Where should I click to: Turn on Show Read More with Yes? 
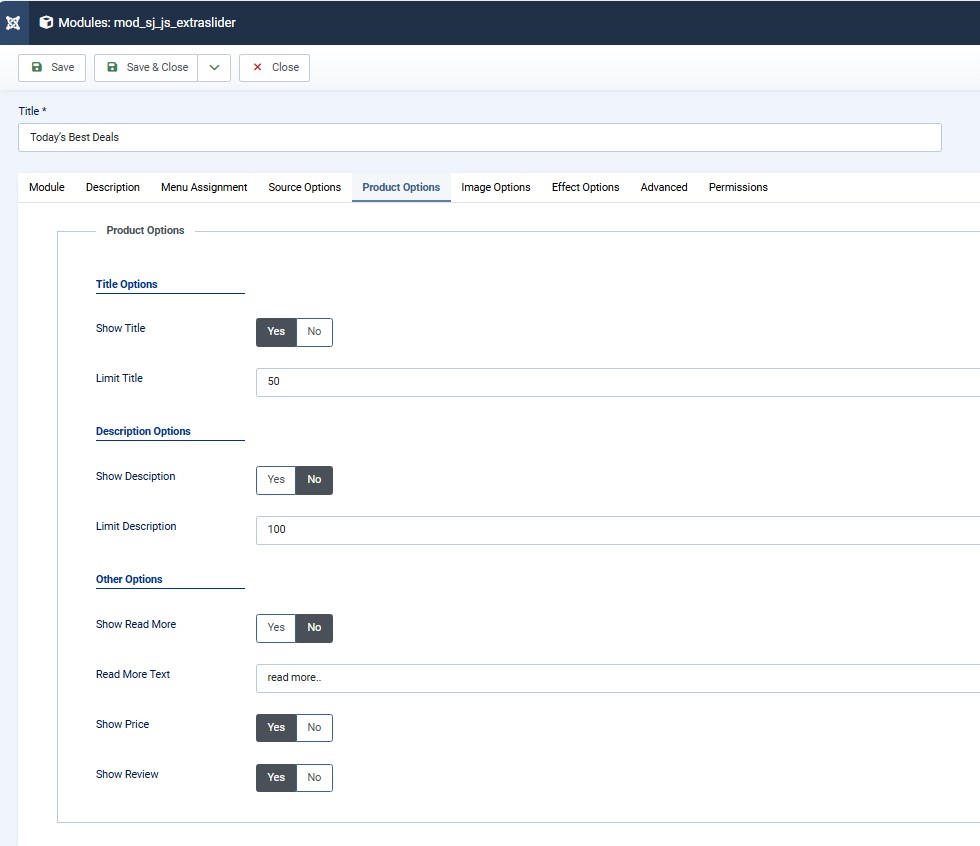pos(276,628)
